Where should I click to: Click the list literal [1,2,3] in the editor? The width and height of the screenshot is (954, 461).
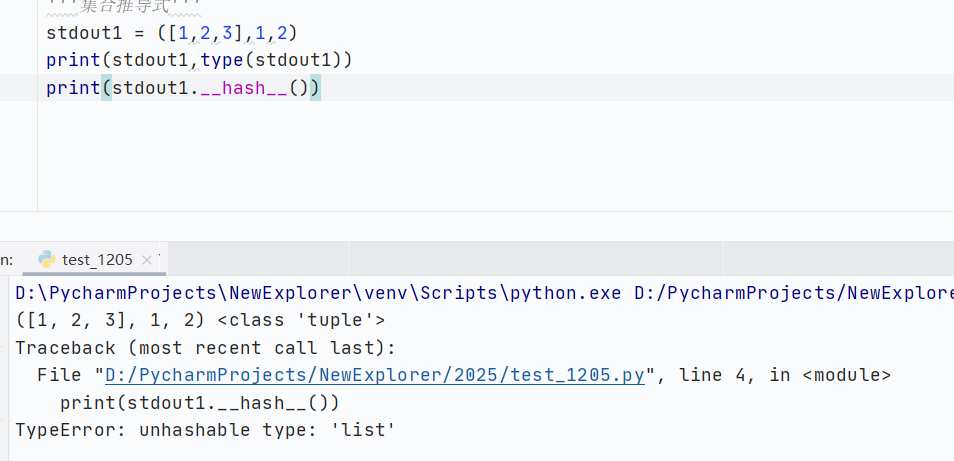click(207, 33)
